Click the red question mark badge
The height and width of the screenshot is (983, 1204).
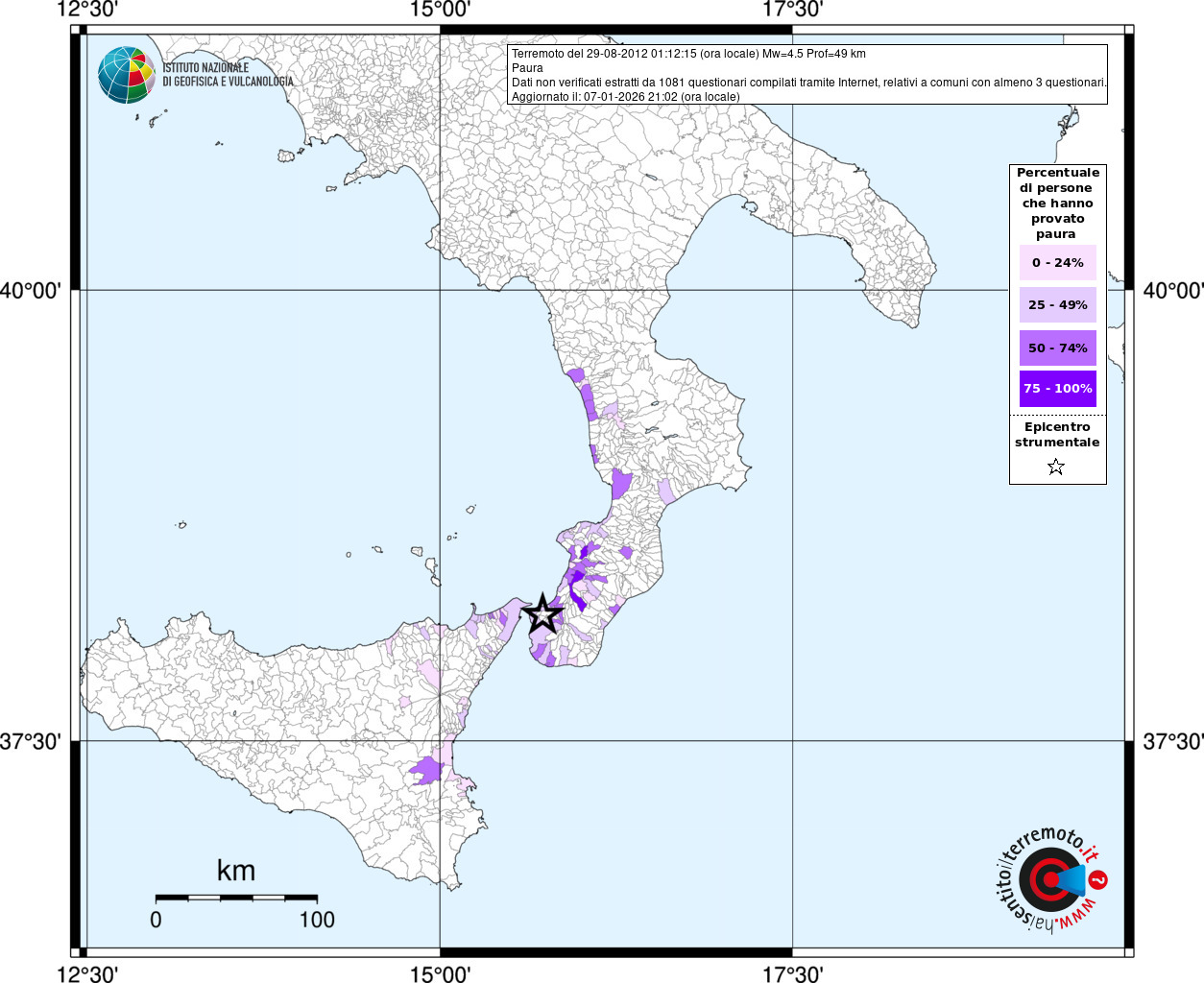tap(1098, 879)
